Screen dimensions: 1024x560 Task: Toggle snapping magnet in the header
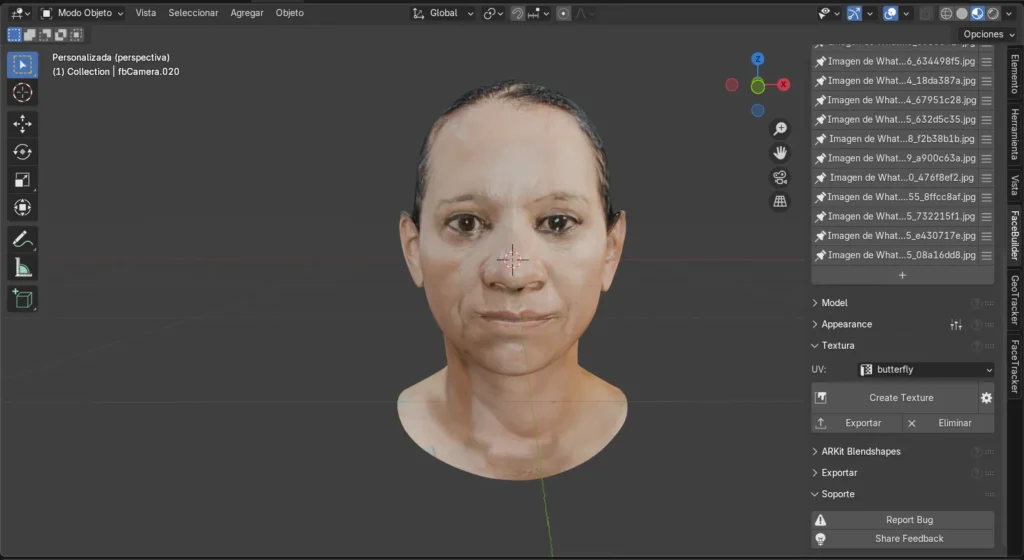[517, 13]
